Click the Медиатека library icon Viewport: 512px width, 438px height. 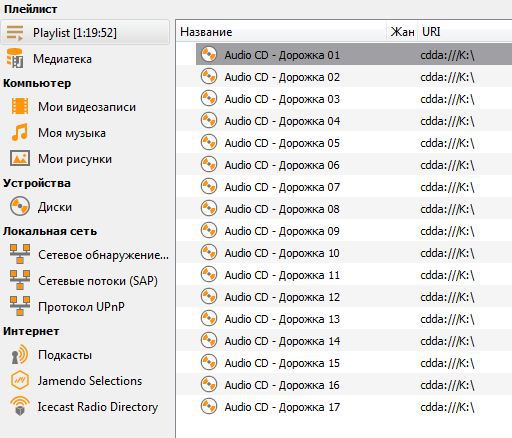pos(15,58)
